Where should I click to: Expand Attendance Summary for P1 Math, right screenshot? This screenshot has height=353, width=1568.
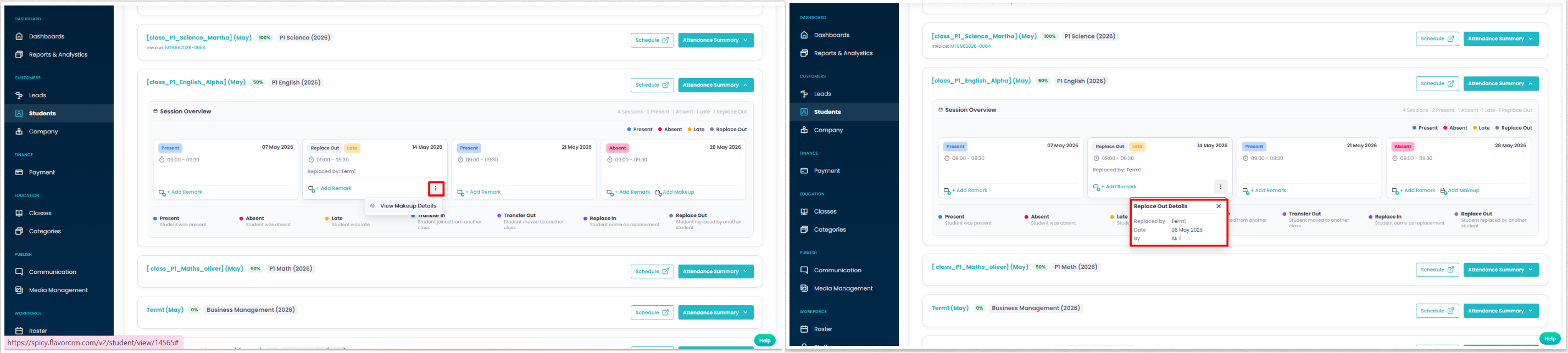click(x=1501, y=270)
